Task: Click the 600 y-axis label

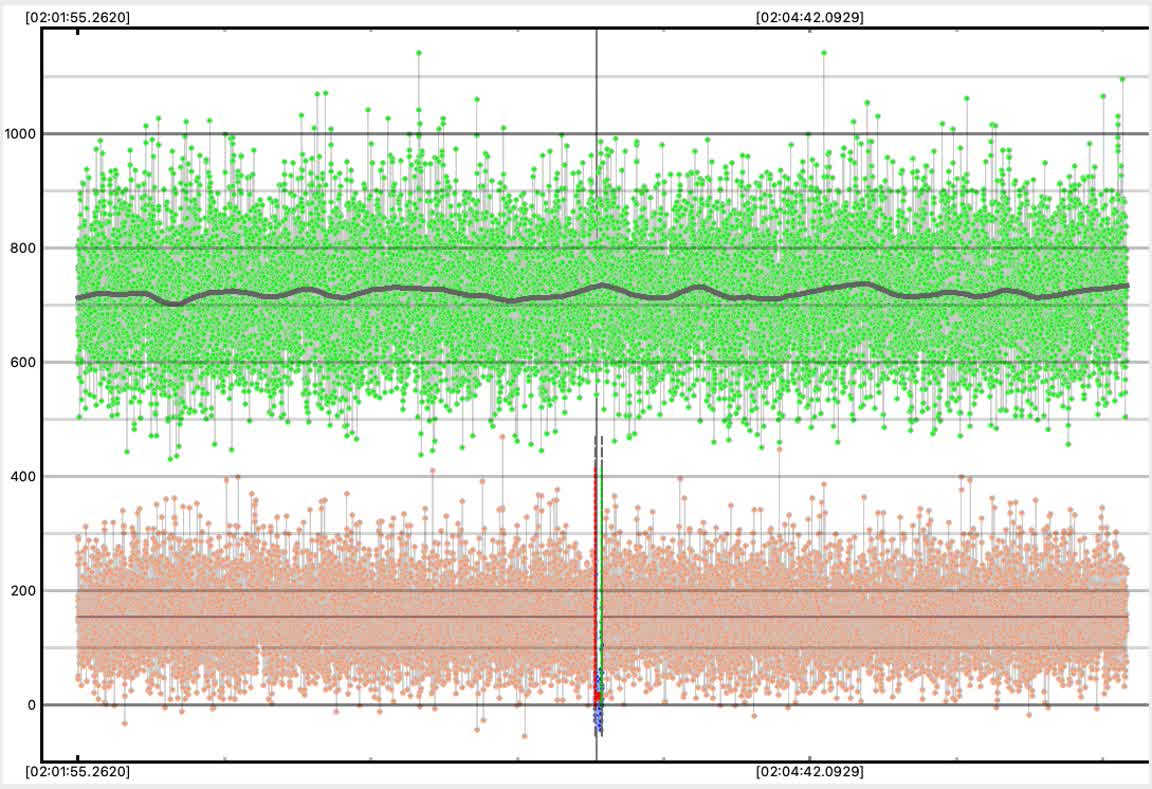Action: point(23,362)
